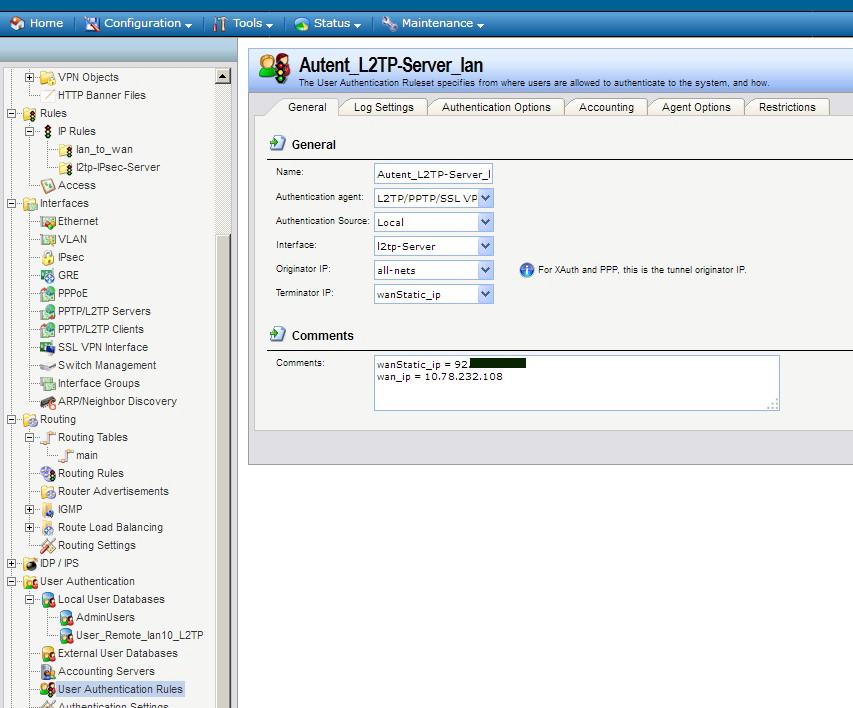The width and height of the screenshot is (853, 708).
Task: Open the Authentication agent dropdown
Action: (486, 198)
